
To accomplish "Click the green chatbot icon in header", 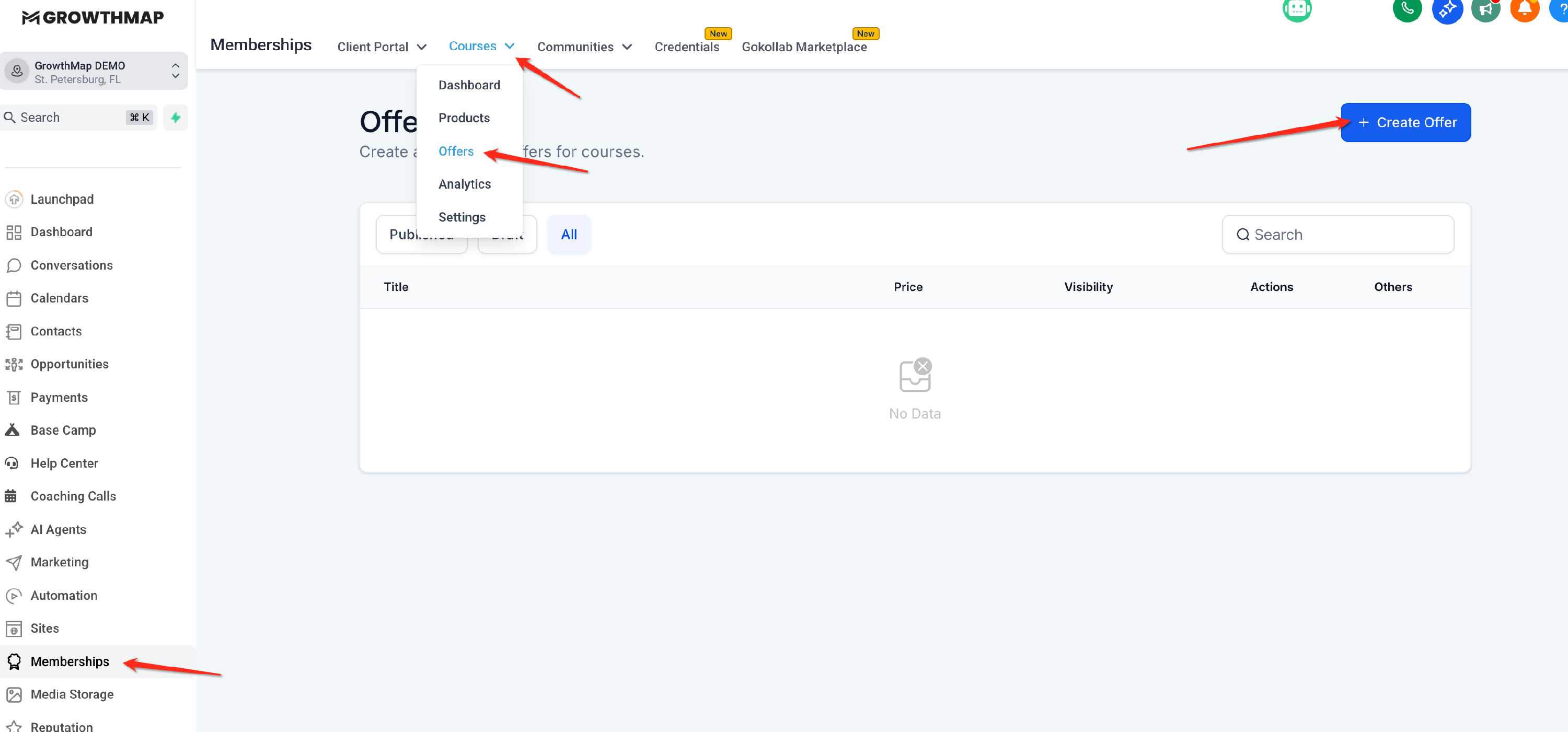I will [x=1297, y=9].
